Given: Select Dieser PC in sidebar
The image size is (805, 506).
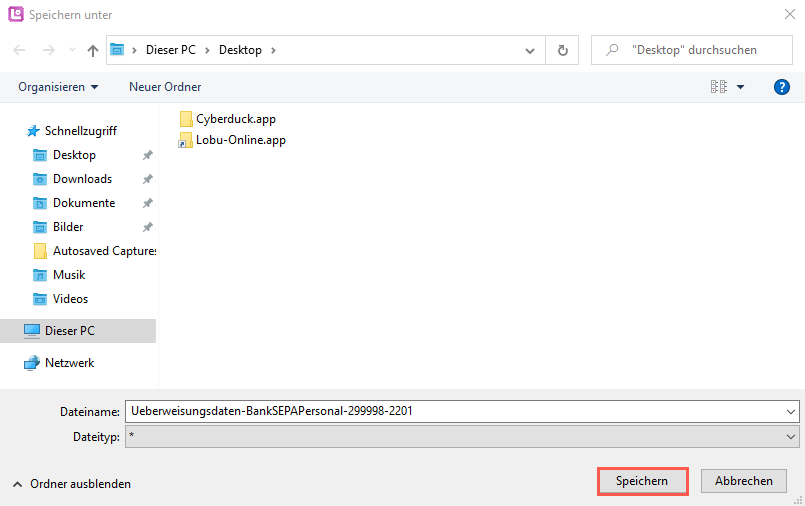Looking at the screenshot, I should point(69,331).
